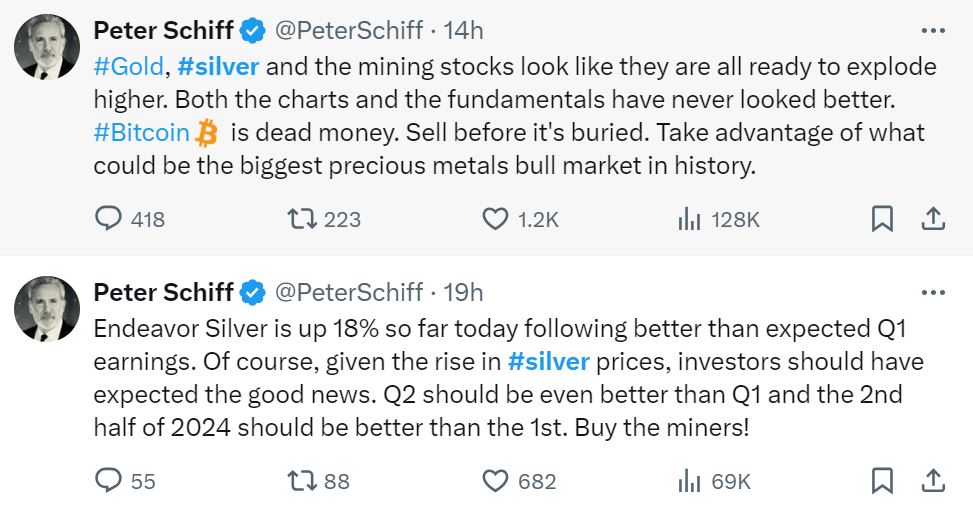Share the Endeavor Silver tweet
Screen dimensions: 973x510
(932, 481)
